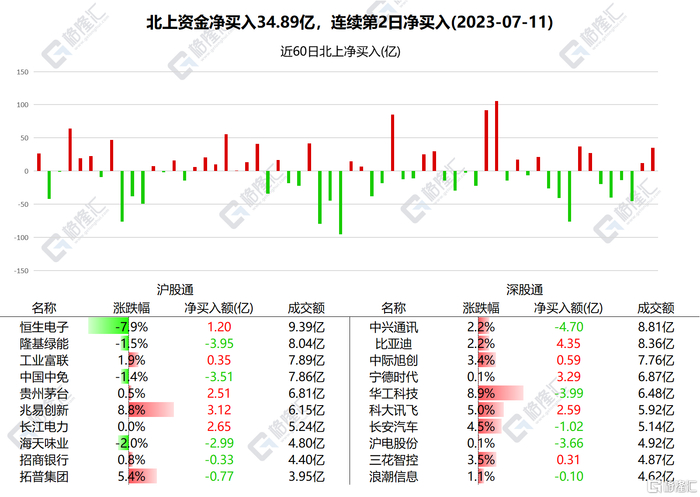Click the lowest green bar near -95
The height and width of the screenshot is (497, 700).
point(341,202)
